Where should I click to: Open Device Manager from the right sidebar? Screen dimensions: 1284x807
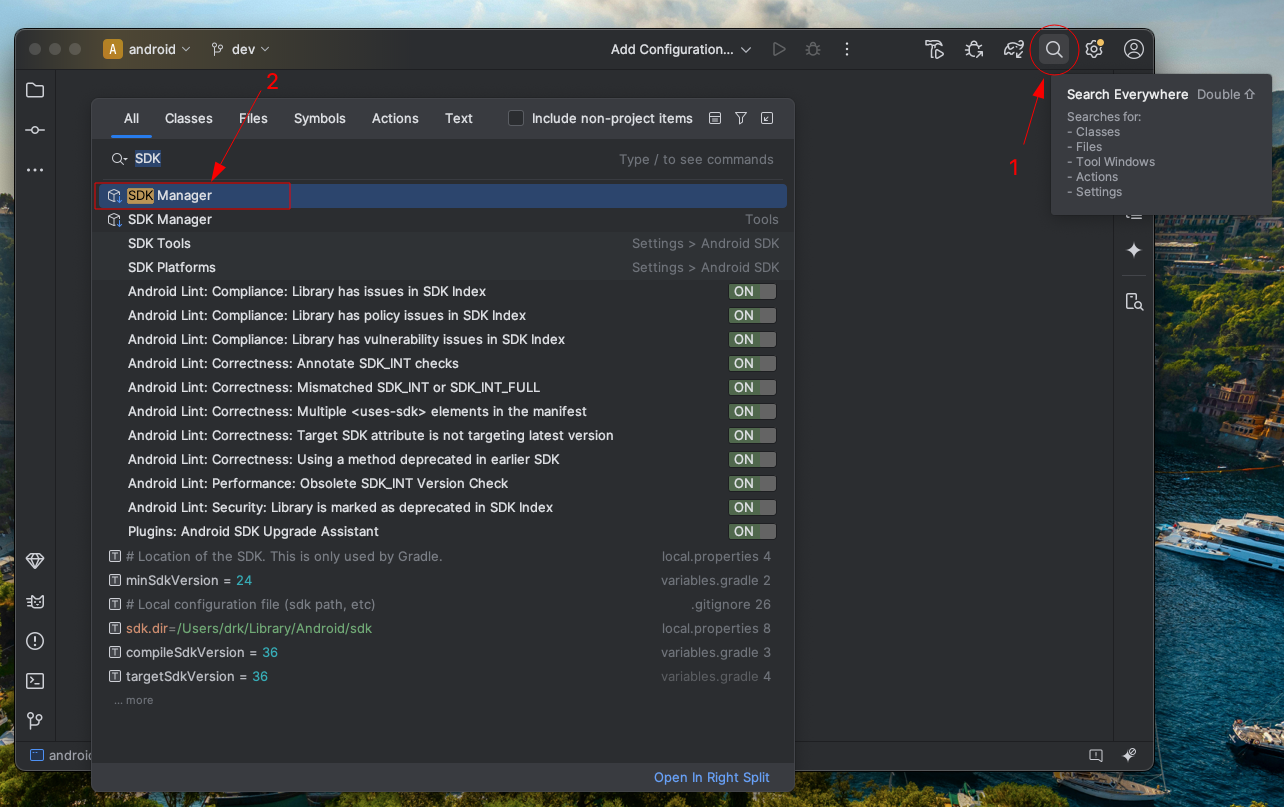coord(1134,301)
